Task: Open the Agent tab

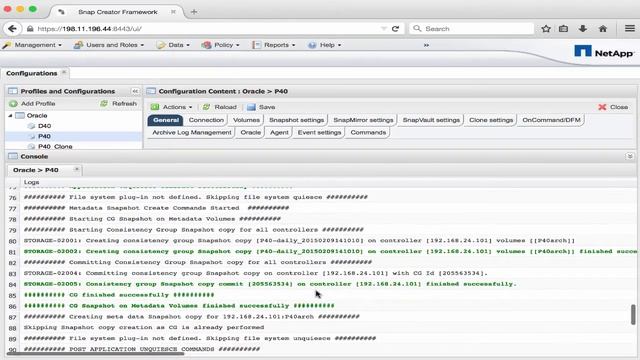Action: click(279, 132)
